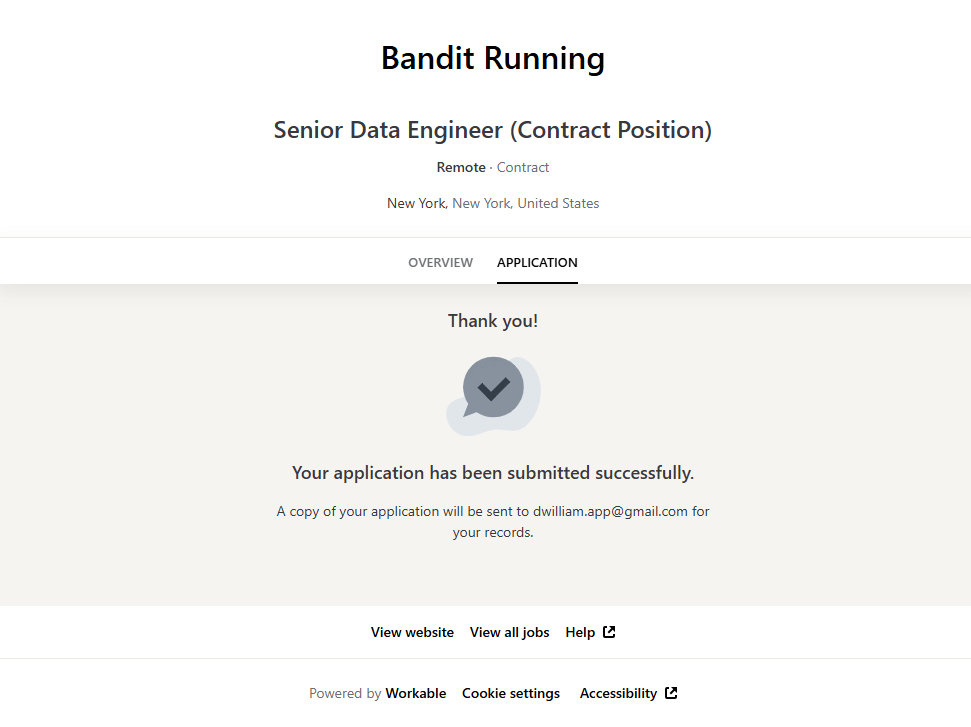Switch to the OVERVIEW tab
The width and height of the screenshot is (971, 727).
440,263
